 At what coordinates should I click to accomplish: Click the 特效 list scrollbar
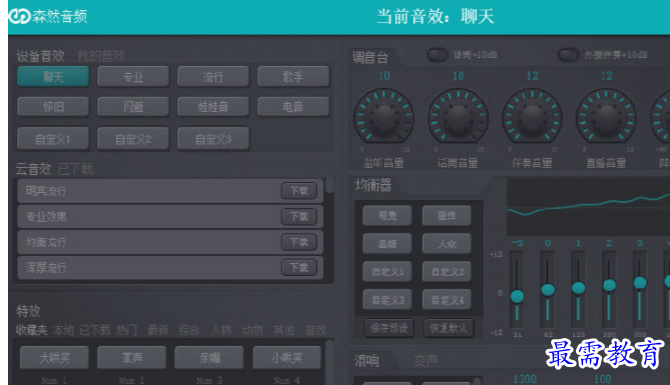coord(329,362)
